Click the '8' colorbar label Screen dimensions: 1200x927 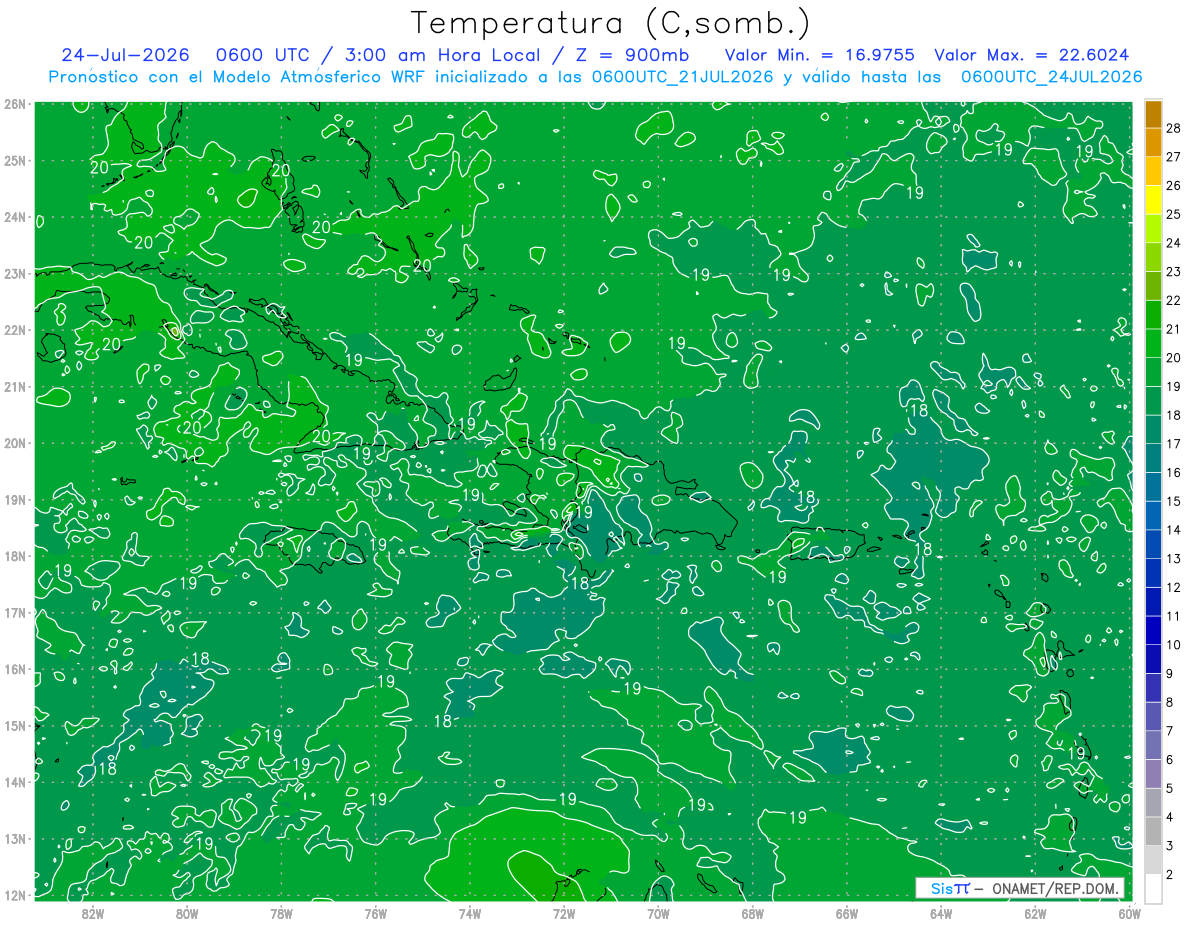1170,702
